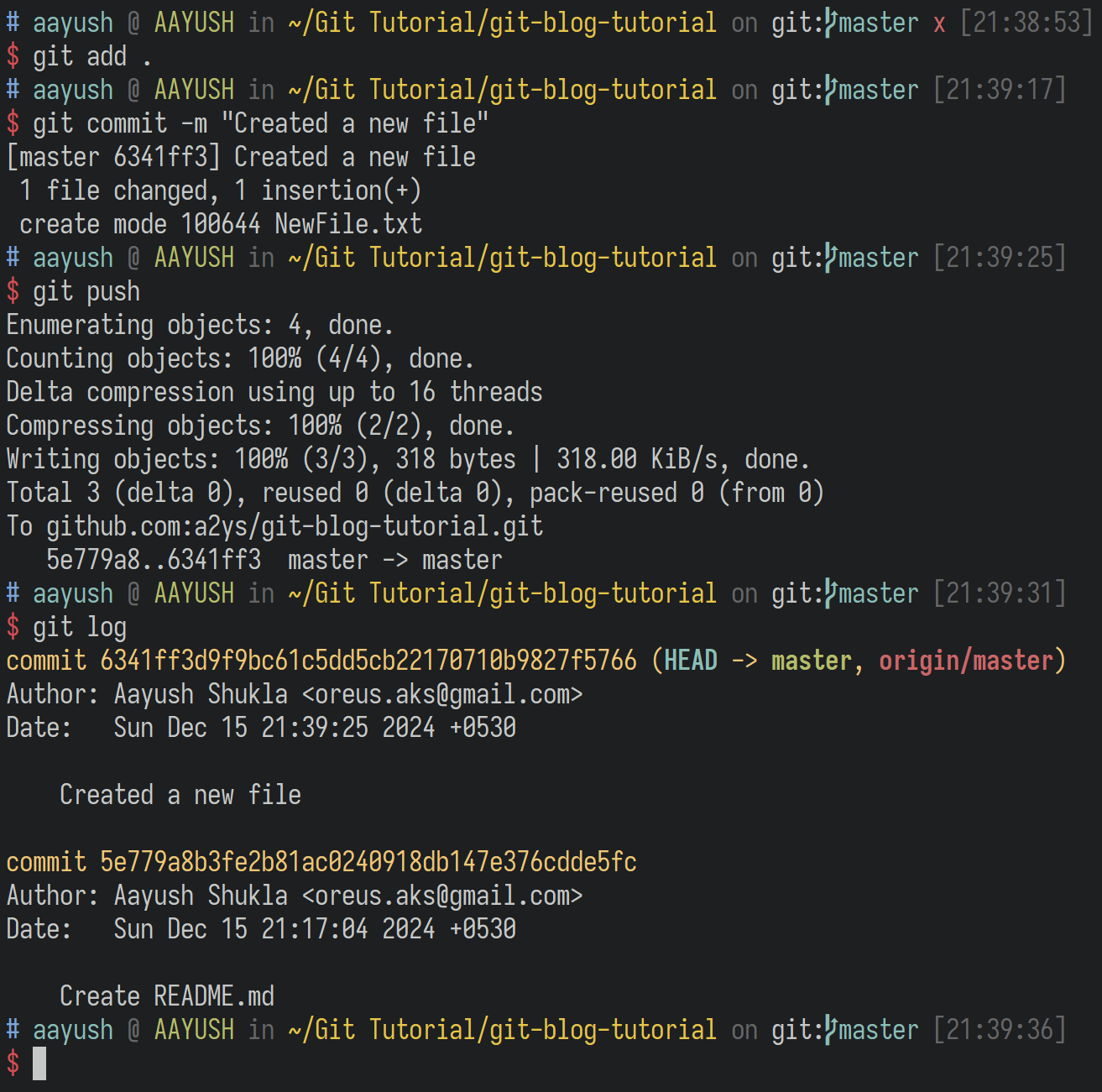The width and height of the screenshot is (1102, 1092).
Task: Click the "git log" command
Action: tap(80, 627)
